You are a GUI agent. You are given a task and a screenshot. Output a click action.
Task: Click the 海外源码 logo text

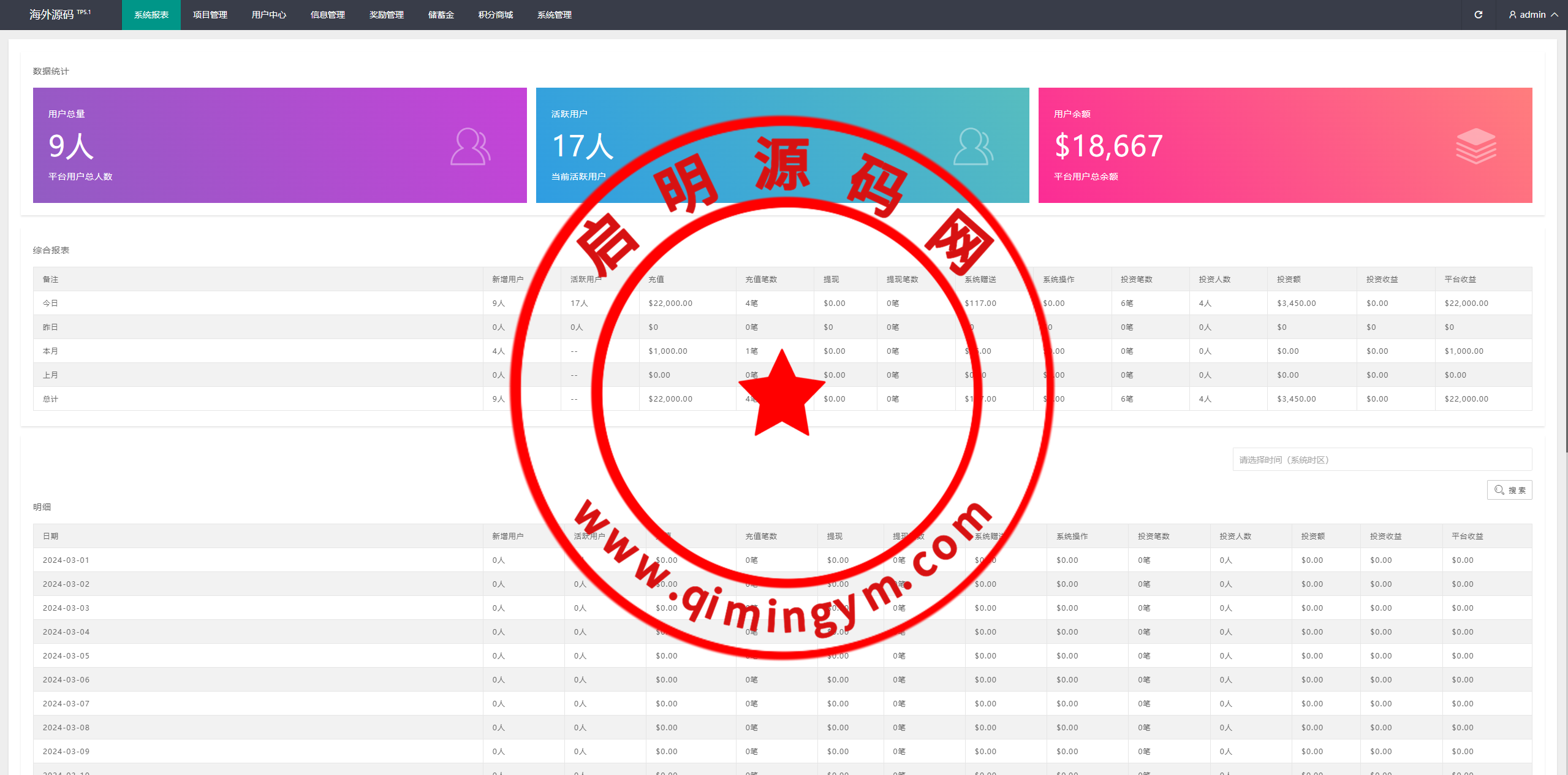[51, 15]
